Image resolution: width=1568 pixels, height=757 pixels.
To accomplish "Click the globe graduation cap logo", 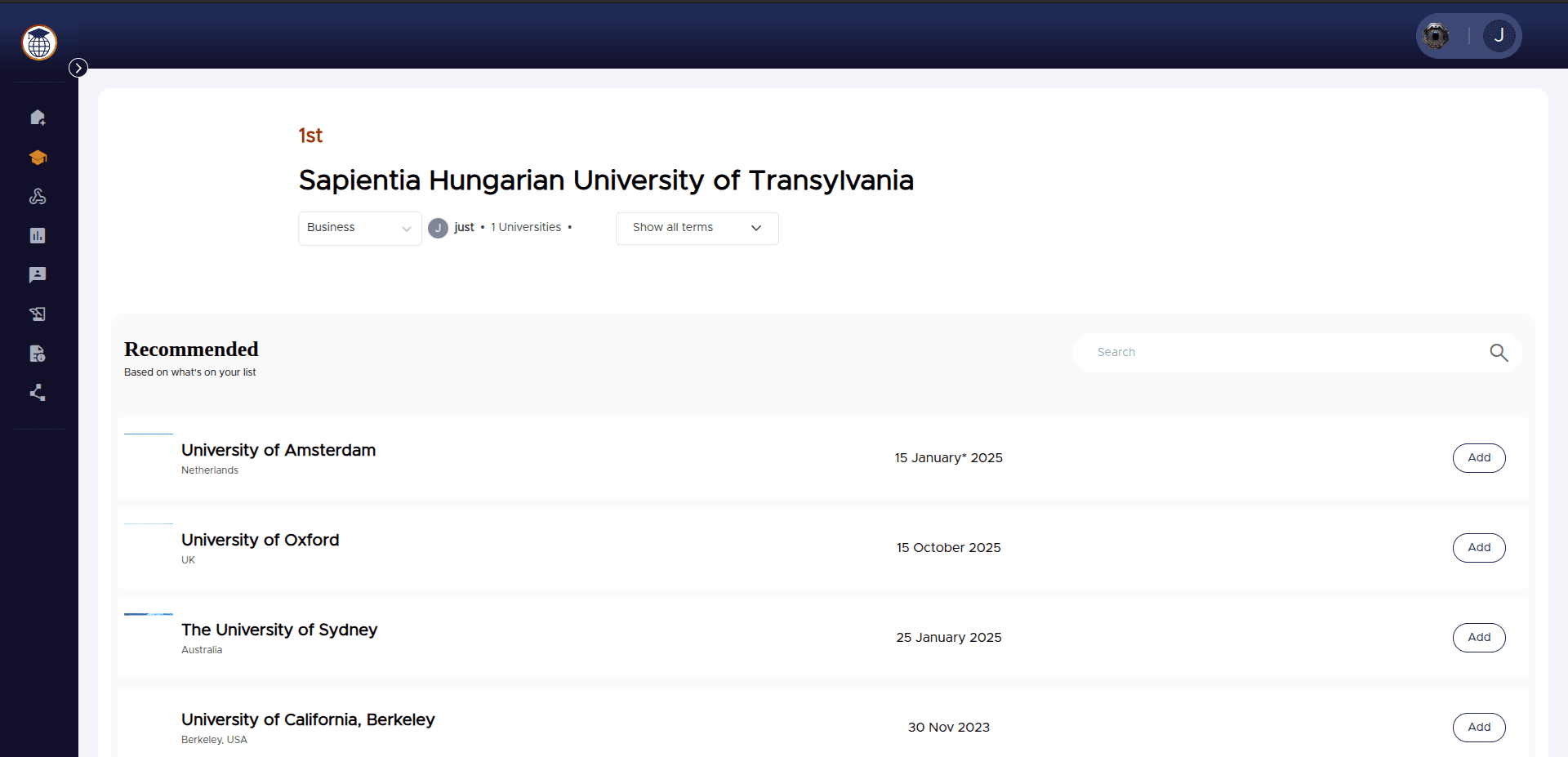I will coord(39,42).
